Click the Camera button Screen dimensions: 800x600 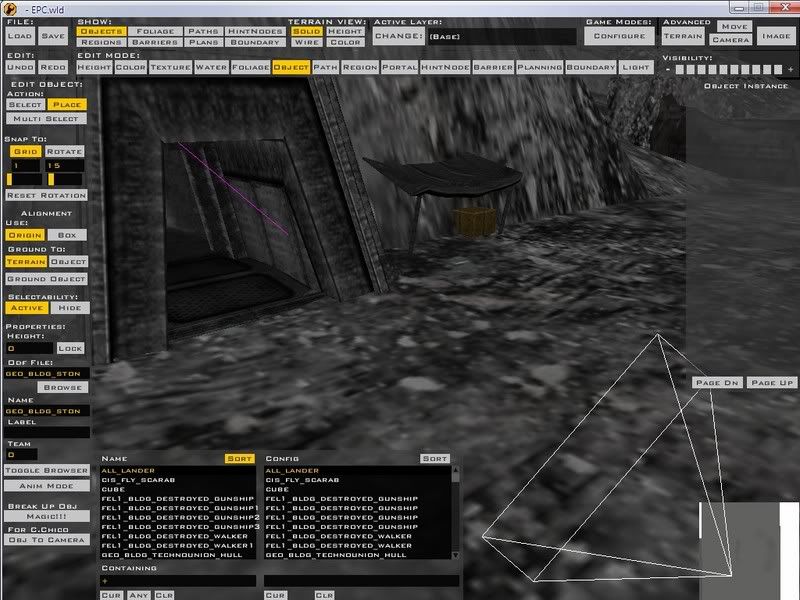tap(731, 40)
